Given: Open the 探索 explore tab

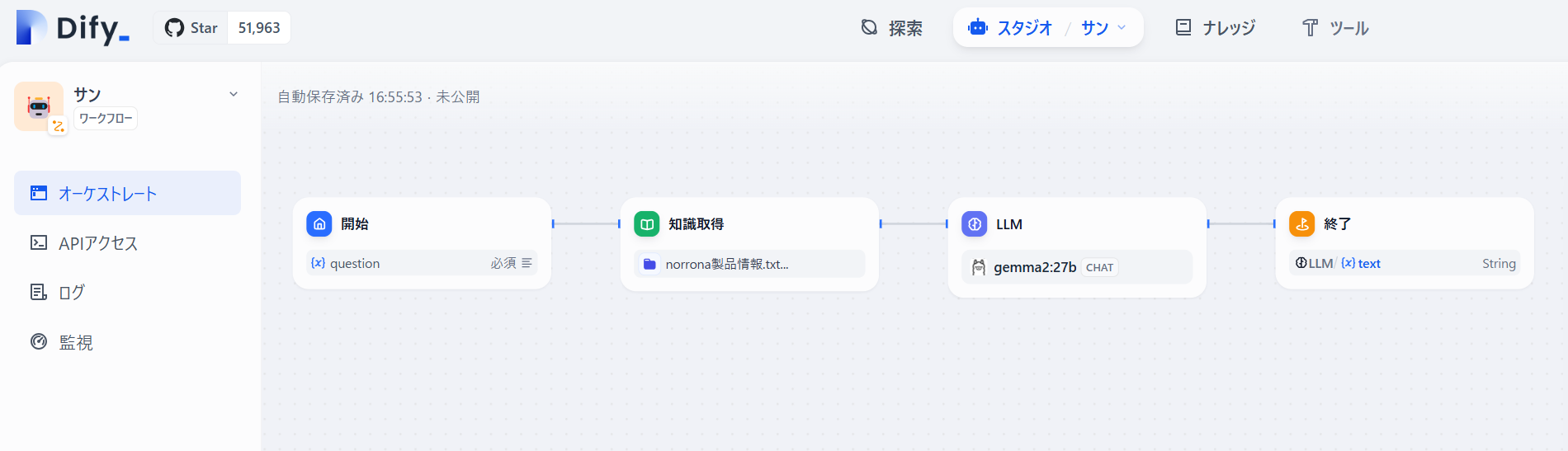Looking at the screenshot, I should (x=891, y=28).
